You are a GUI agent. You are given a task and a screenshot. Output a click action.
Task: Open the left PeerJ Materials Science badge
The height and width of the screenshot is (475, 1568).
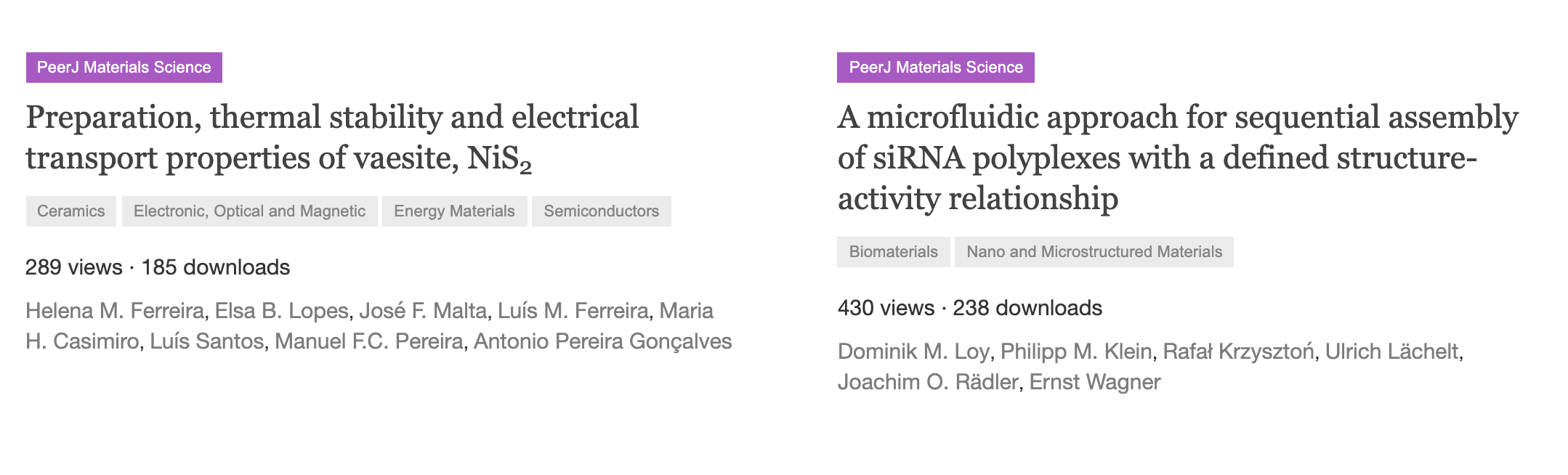pyautogui.click(x=124, y=68)
